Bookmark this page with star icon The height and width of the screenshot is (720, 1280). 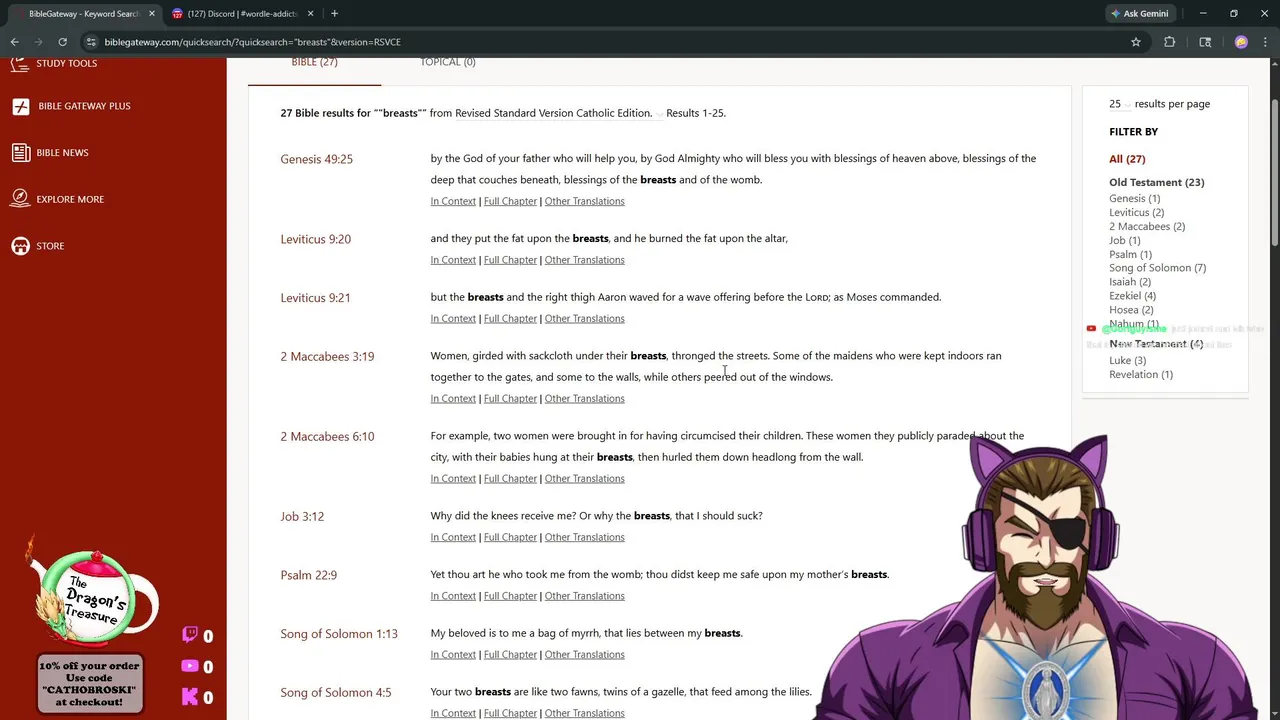(1136, 42)
